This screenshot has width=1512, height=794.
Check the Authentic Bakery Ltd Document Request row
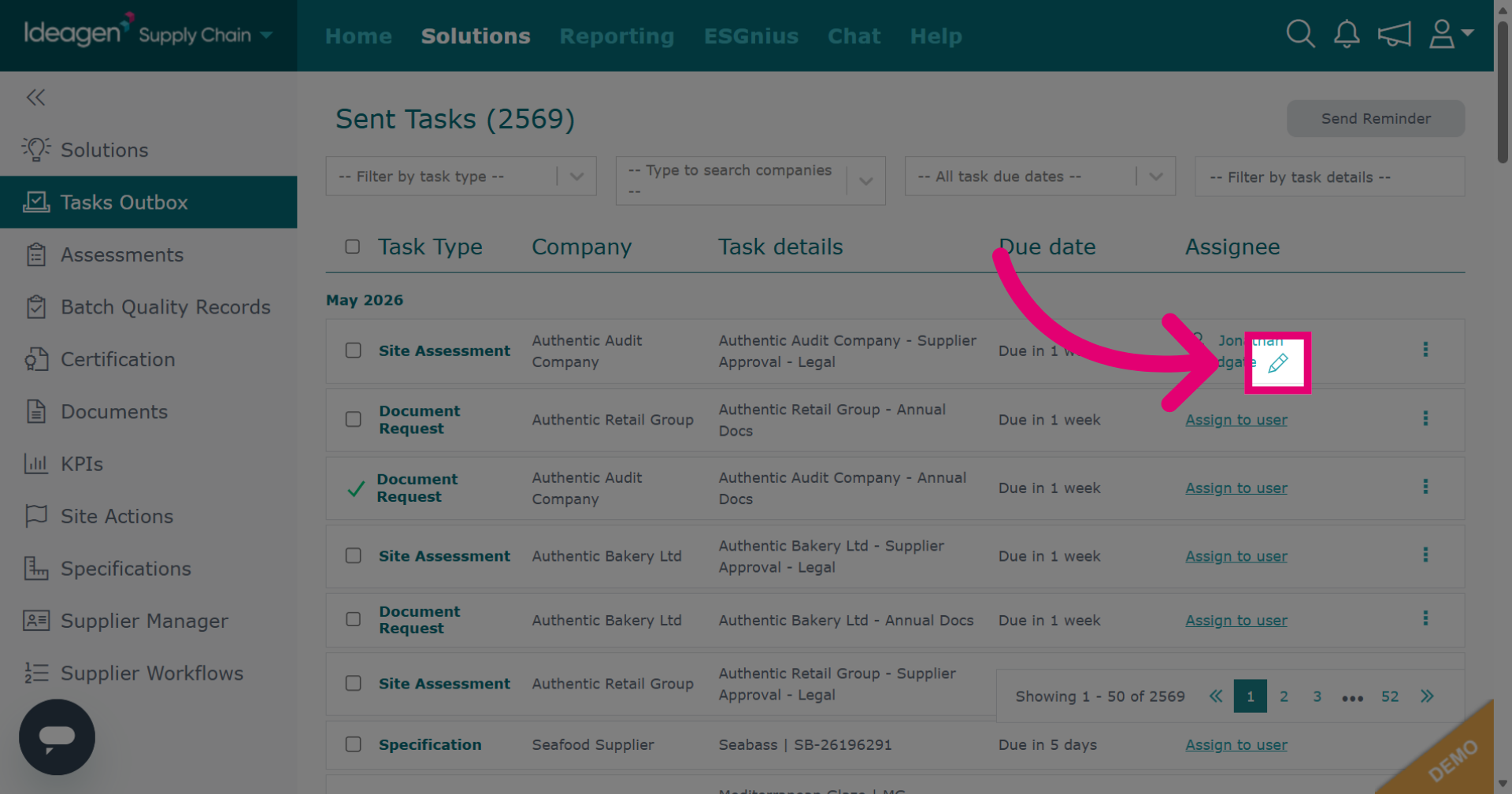pos(354,620)
